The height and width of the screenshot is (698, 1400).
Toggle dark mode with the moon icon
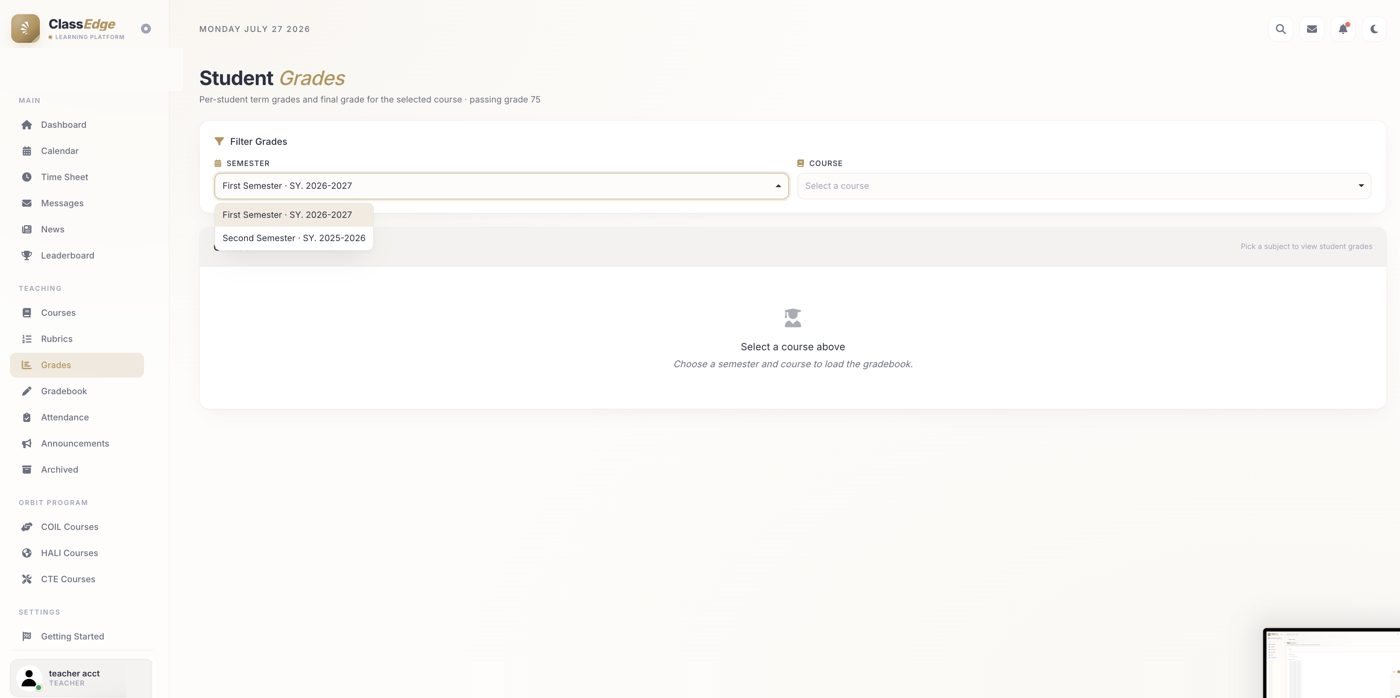(1374, 29)
